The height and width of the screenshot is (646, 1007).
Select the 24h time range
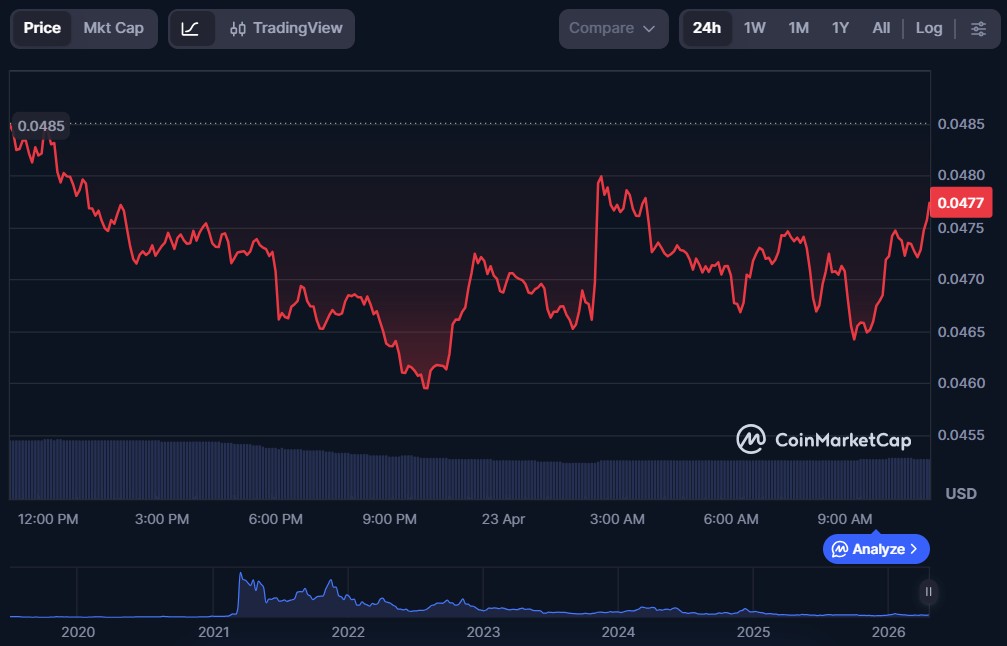click(x=707, y=28)
